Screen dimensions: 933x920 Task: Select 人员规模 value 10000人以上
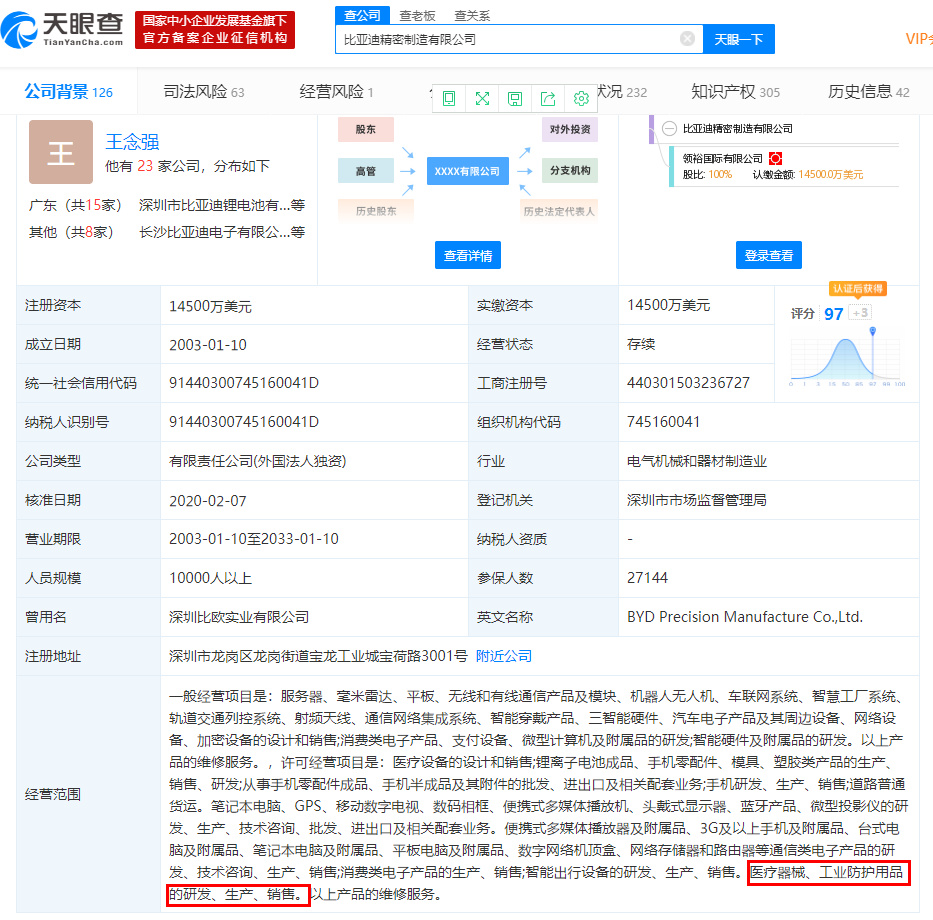pyautogui.click(x=211, y=578)
